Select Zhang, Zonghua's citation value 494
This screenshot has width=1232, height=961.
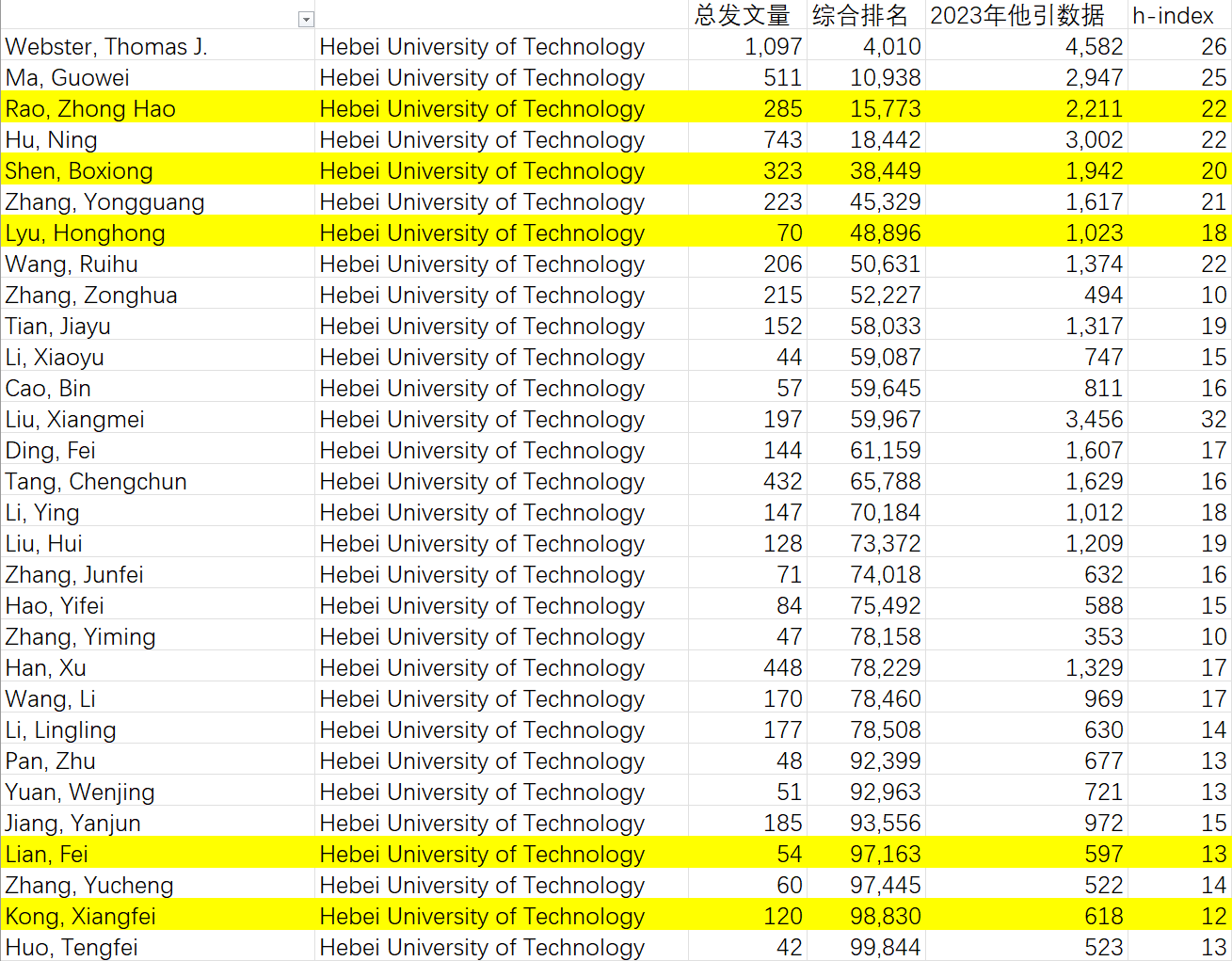click(x=1103, y=296)
